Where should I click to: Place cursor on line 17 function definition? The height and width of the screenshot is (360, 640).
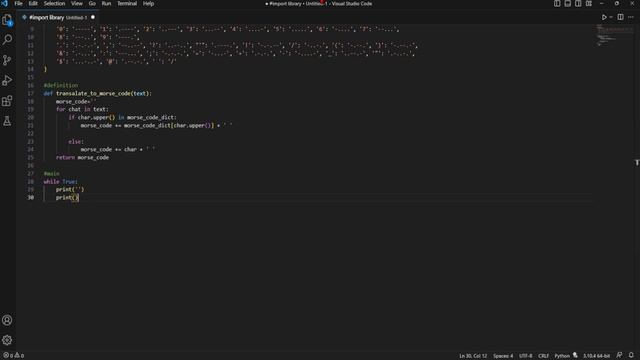(x=98, y=93)
